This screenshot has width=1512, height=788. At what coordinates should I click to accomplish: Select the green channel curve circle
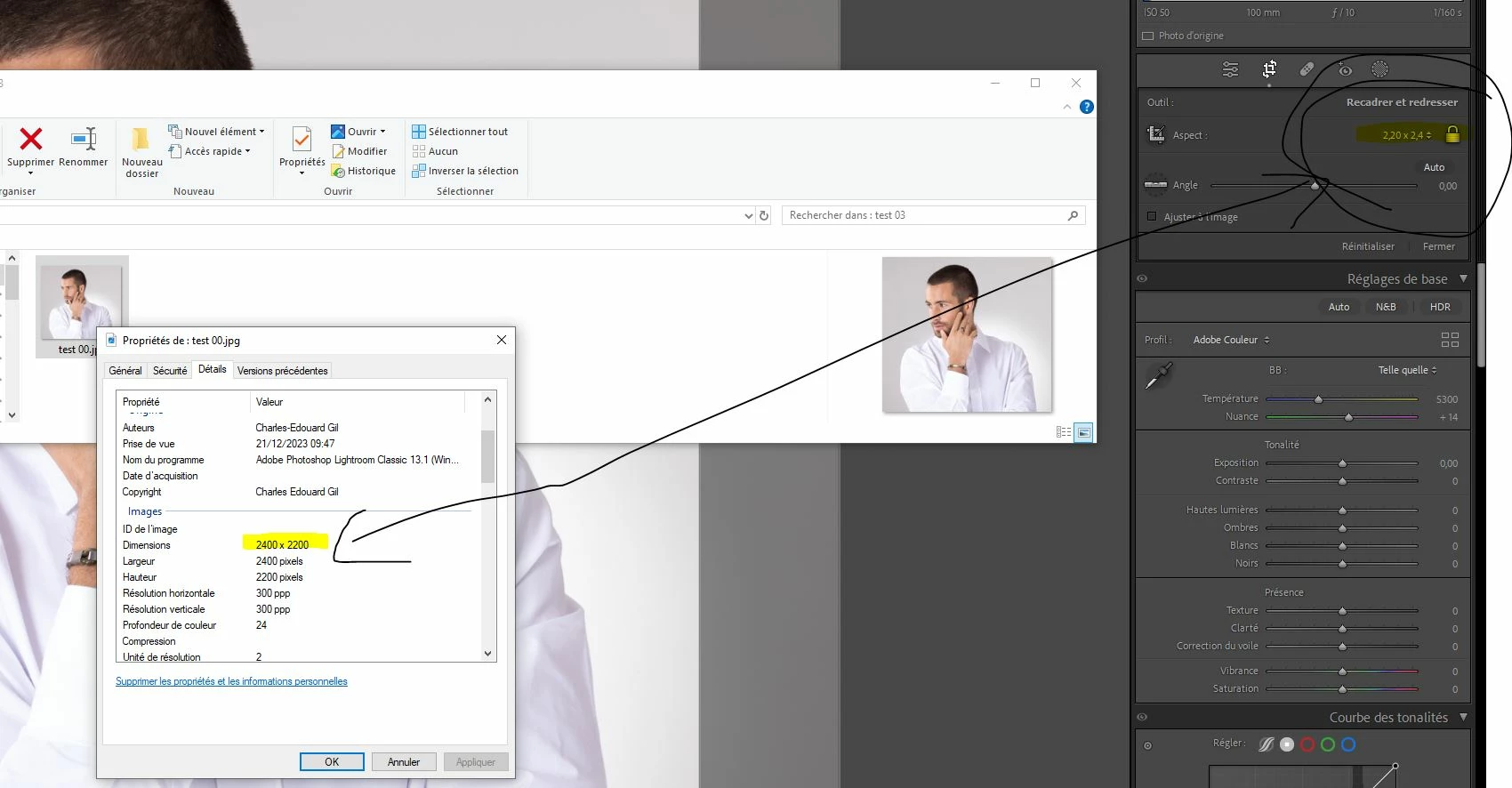(x=1328, y=744)
